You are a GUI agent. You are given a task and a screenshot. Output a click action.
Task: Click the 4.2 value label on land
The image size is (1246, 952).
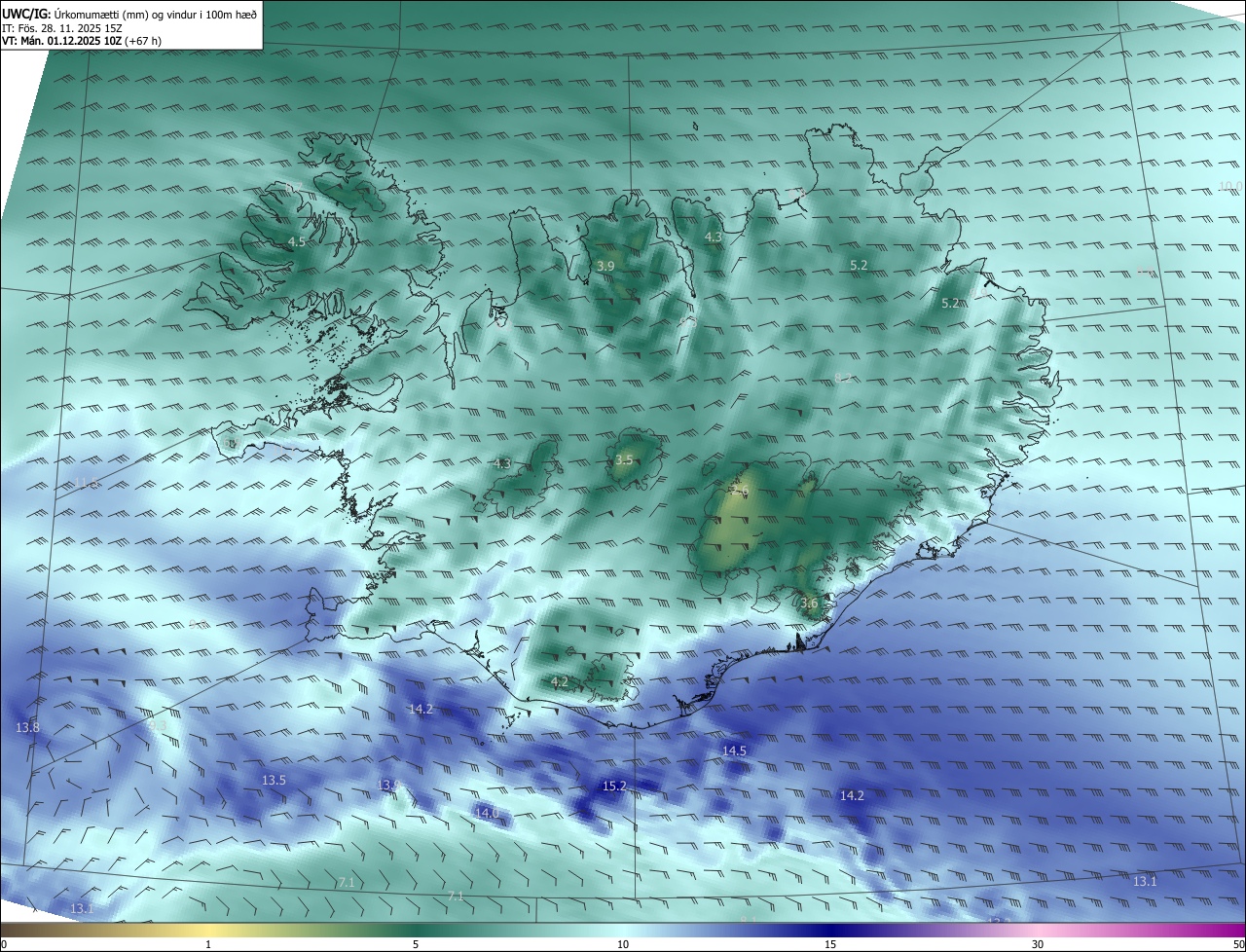click(560, 681)
